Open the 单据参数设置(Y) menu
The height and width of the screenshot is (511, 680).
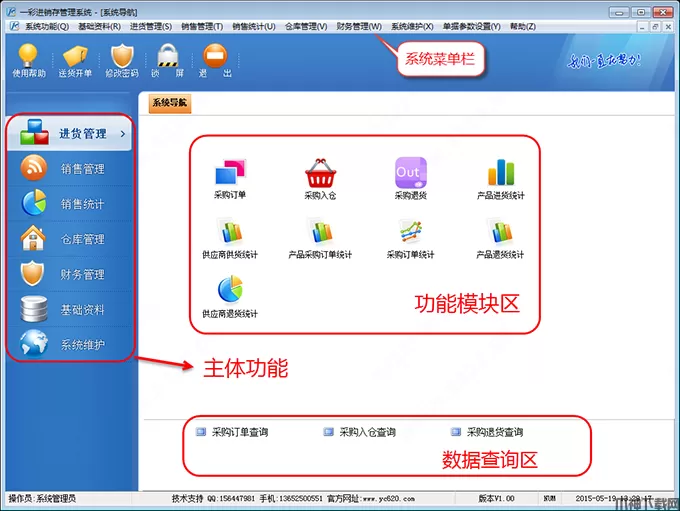tap(471, 26)
